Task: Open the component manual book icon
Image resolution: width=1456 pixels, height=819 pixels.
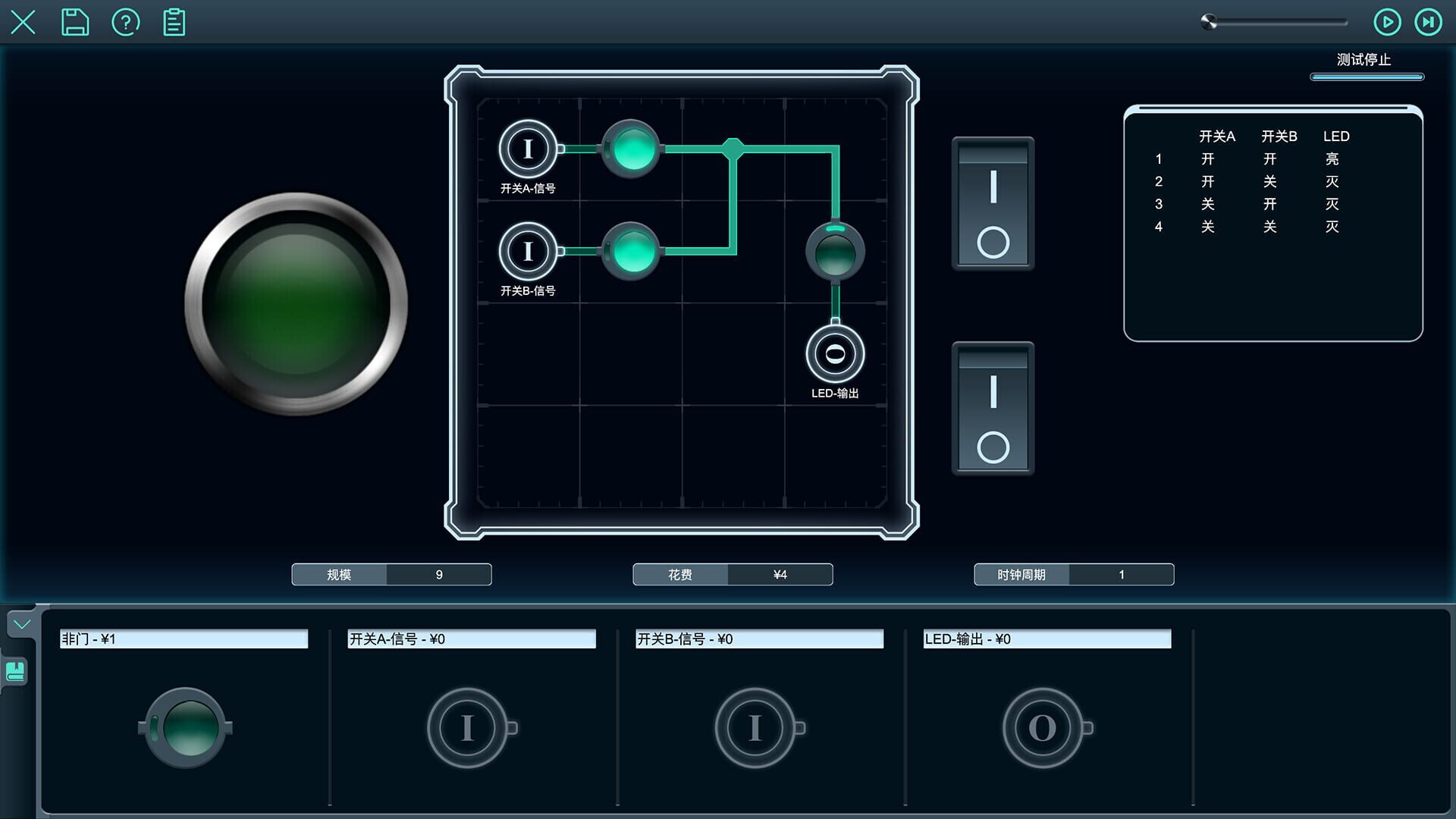Action: click(17, 672)
